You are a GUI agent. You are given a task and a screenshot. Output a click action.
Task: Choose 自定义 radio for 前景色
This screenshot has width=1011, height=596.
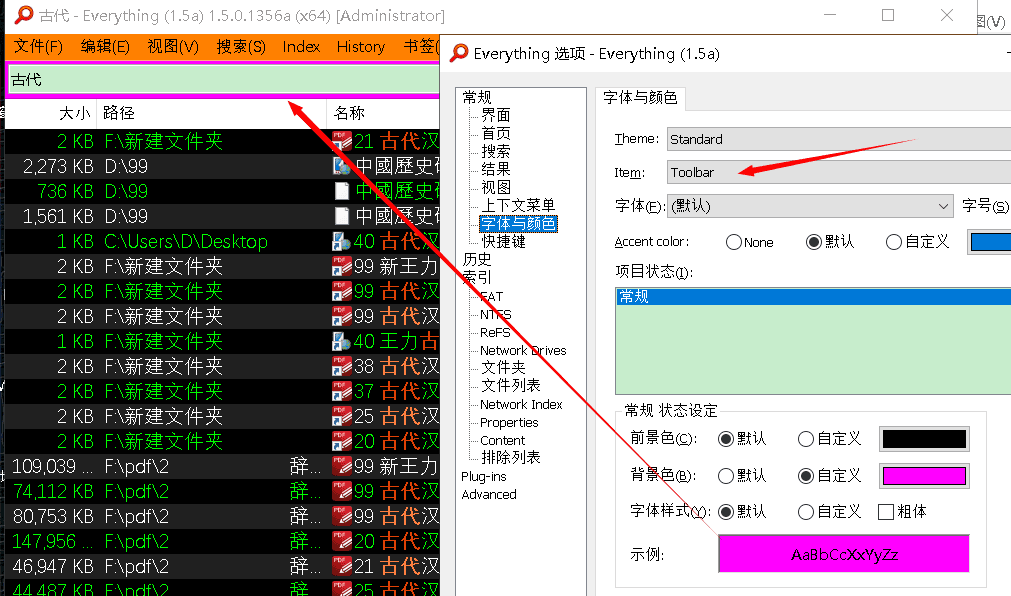click(x=806, y=439)
